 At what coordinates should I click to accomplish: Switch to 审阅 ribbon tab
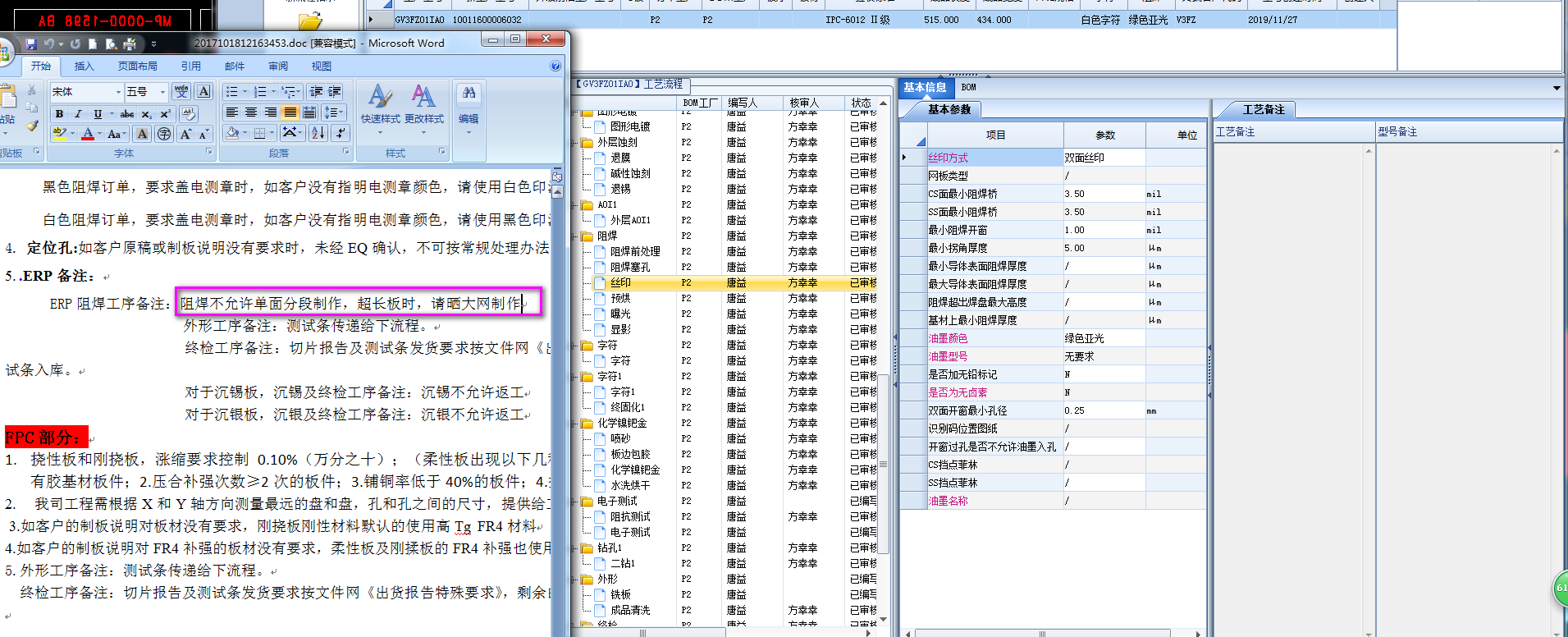pos(277,66)
